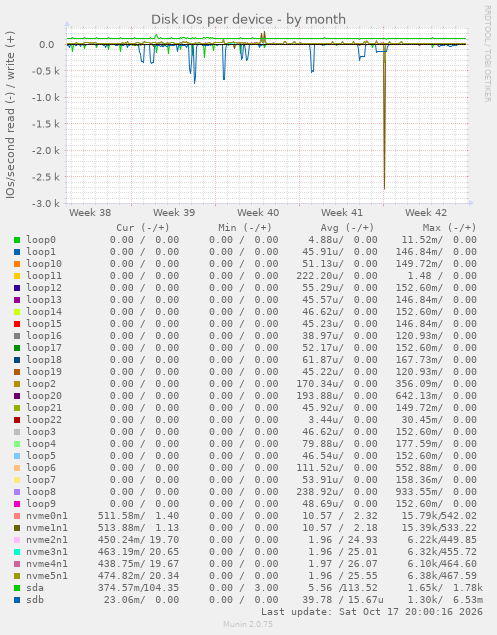Click the nvme2n1 legend label
The image size is (497, 635).
[x=47, y=540]
